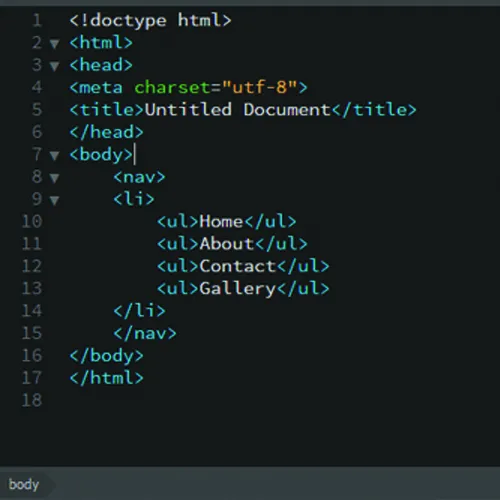The height and width of the screenshot is (500, 500).
Task: Click line number 1 in gutter
Action: pyautogui.click(x=37, y=20)
